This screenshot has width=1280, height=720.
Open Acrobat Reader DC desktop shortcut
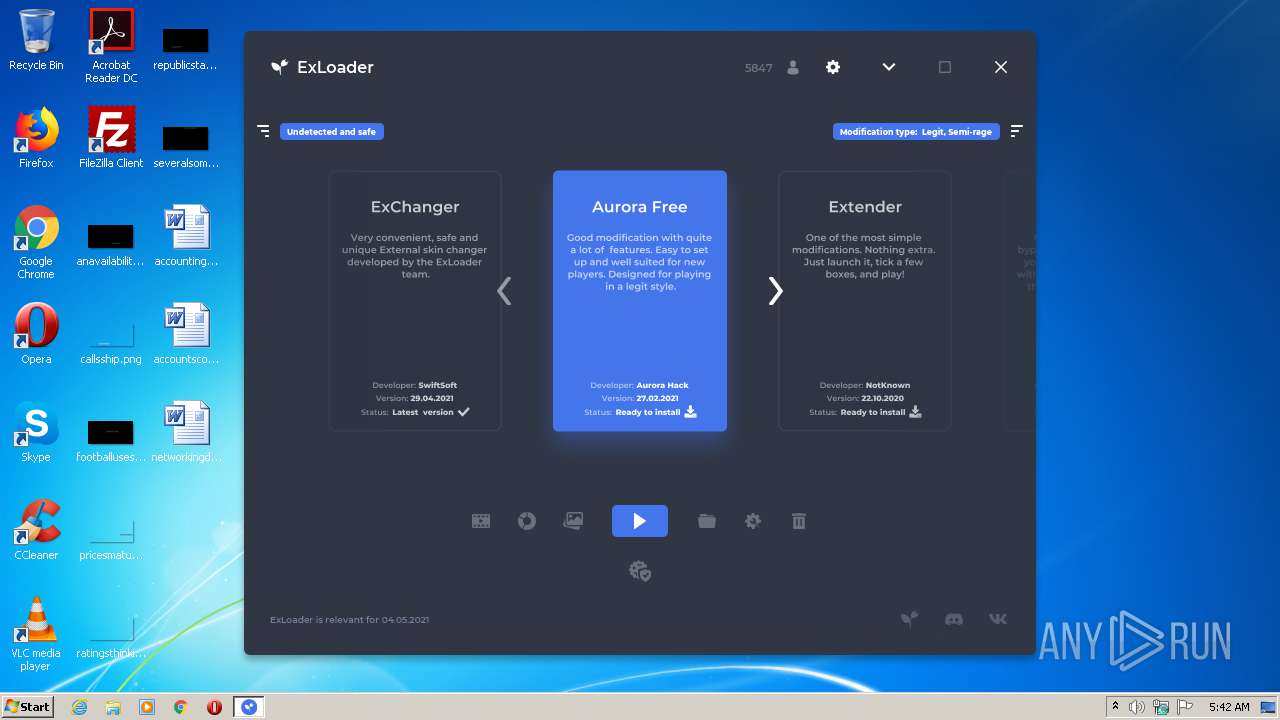(x=111, y=46)
